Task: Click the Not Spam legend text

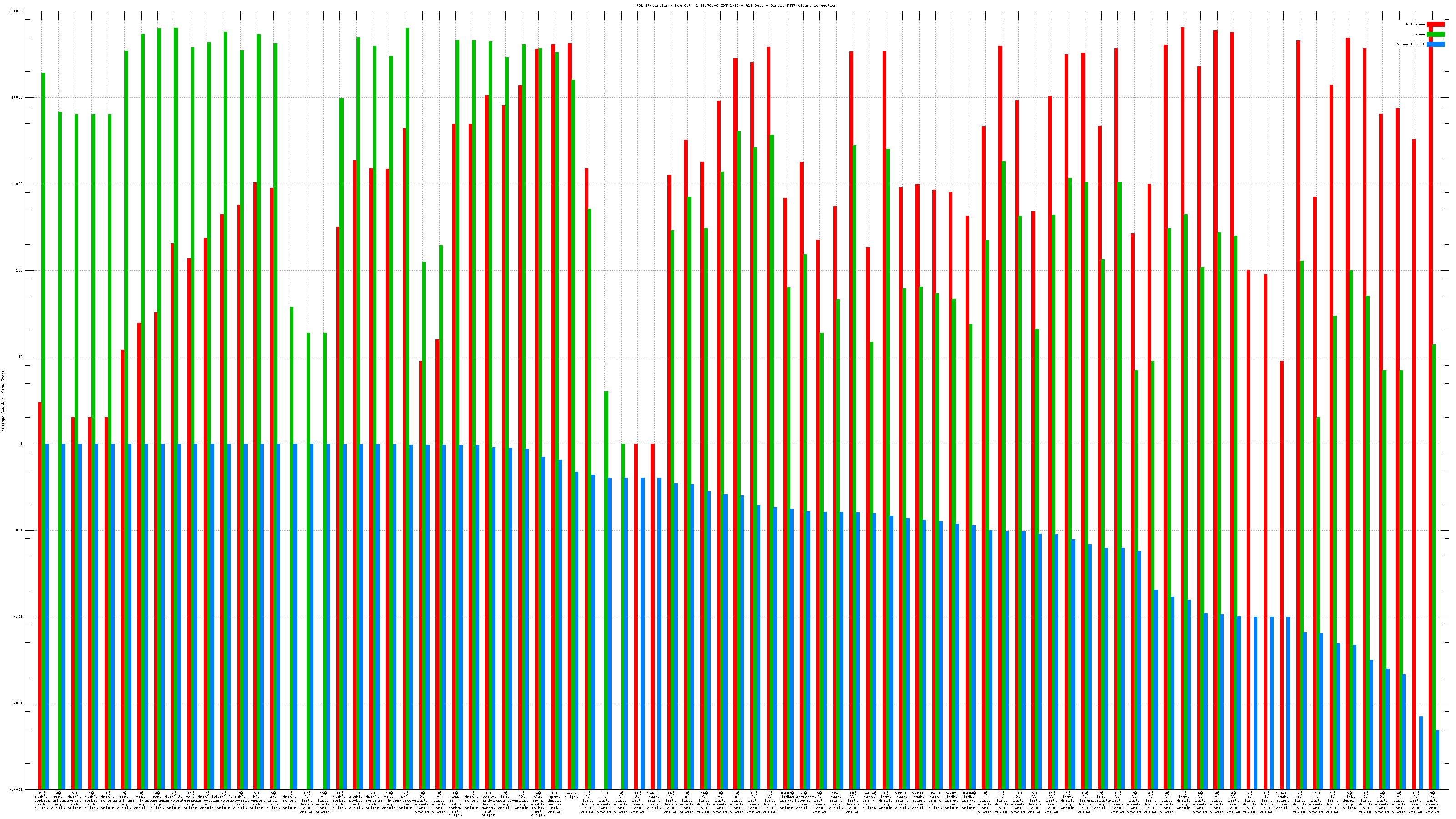Action: pyautogui.click(x=1416, y=24)
